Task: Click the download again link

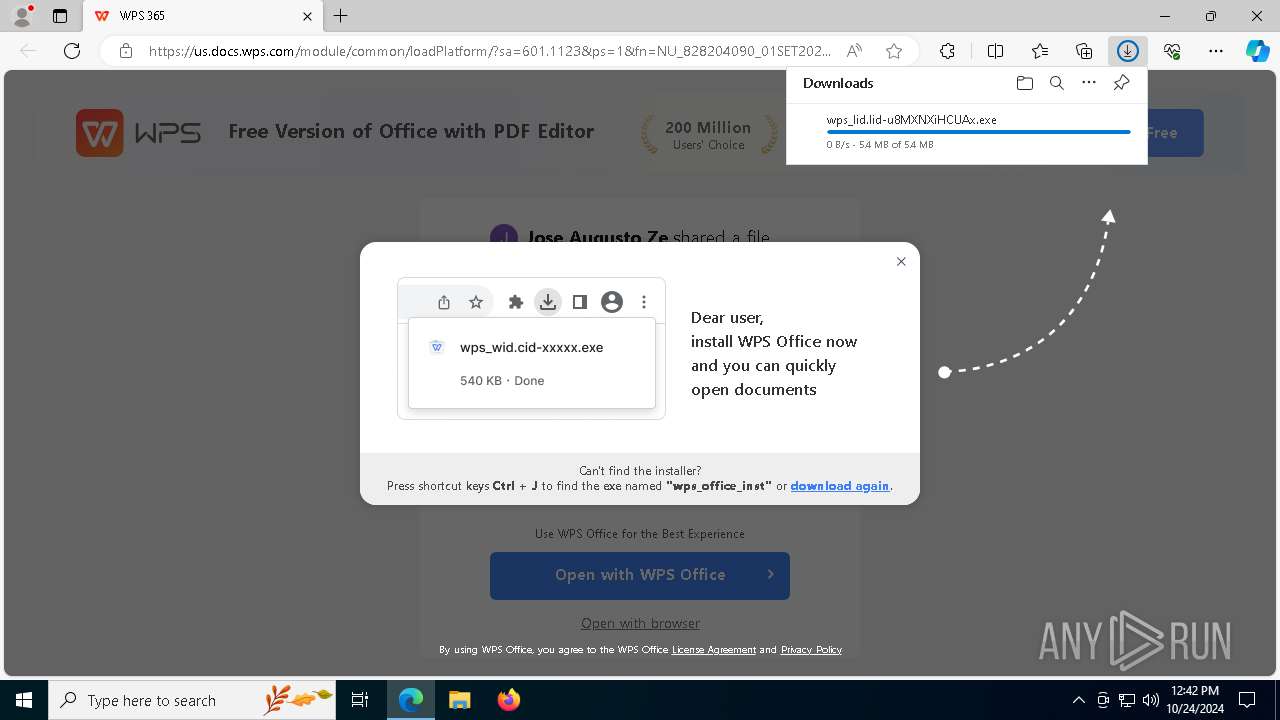Action: [x=839, y=486]
